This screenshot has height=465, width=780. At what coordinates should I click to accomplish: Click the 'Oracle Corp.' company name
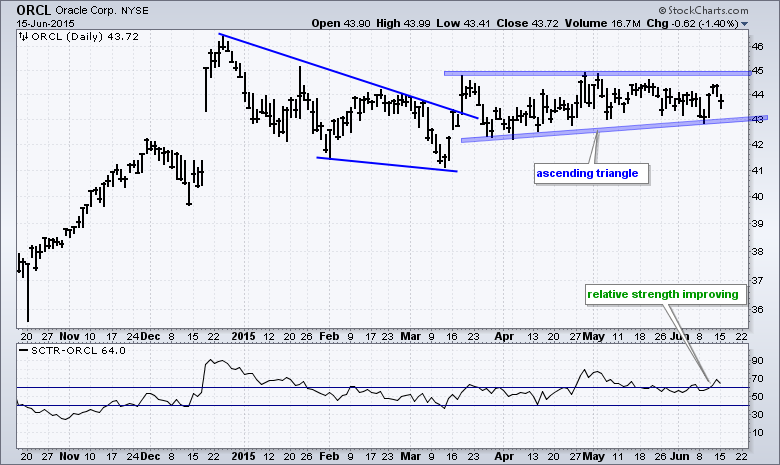click(x=85, y=10)
